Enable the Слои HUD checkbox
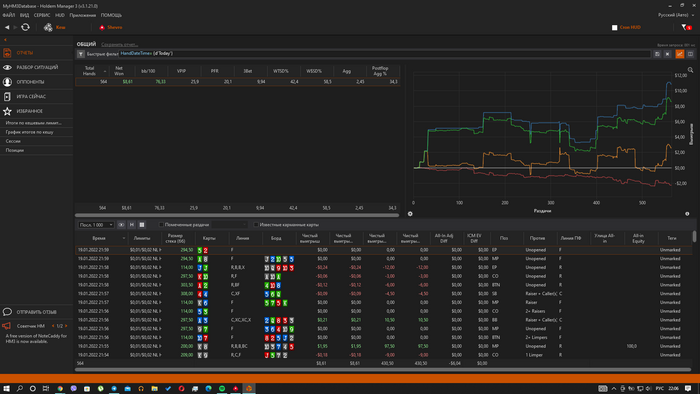The width and height of the screenshot is (700, 394). coord(614,28)
